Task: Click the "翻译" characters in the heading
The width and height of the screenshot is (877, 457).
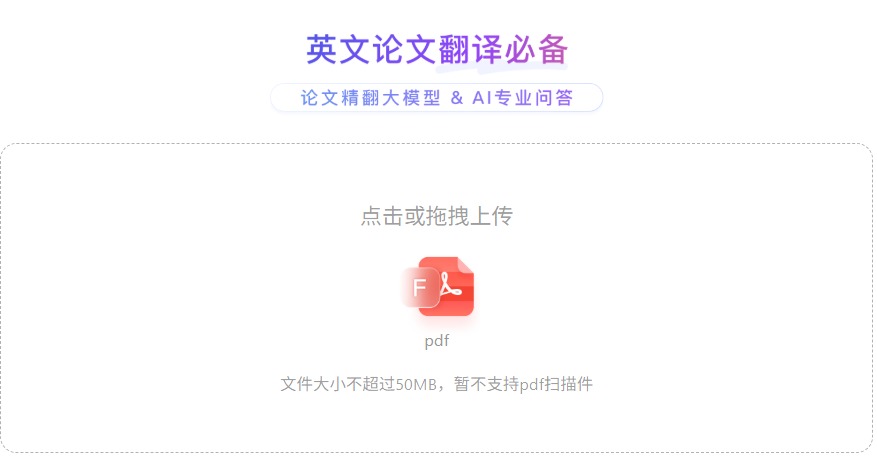Action: pyautogui.click(x=470, y=50)
